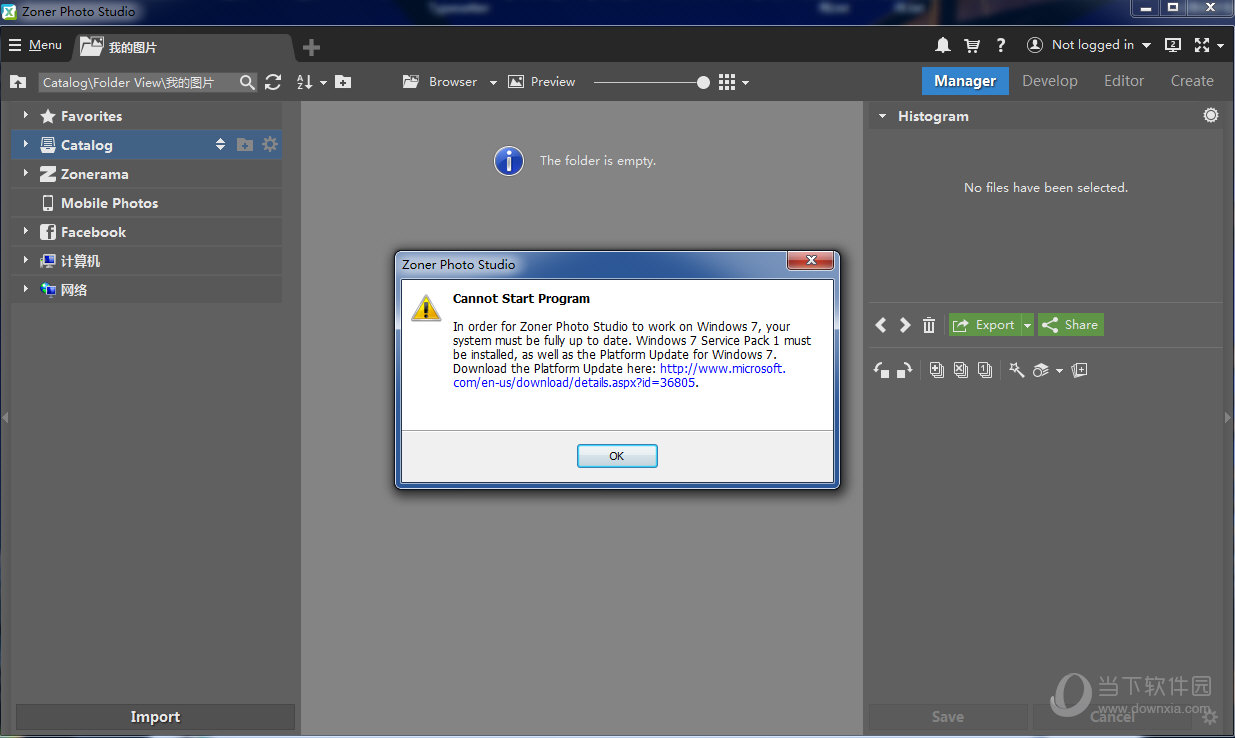This screenshot has height=738, width=1235.
Task: Click the magic wand quick fix icon
Action: click(1017, 370)
